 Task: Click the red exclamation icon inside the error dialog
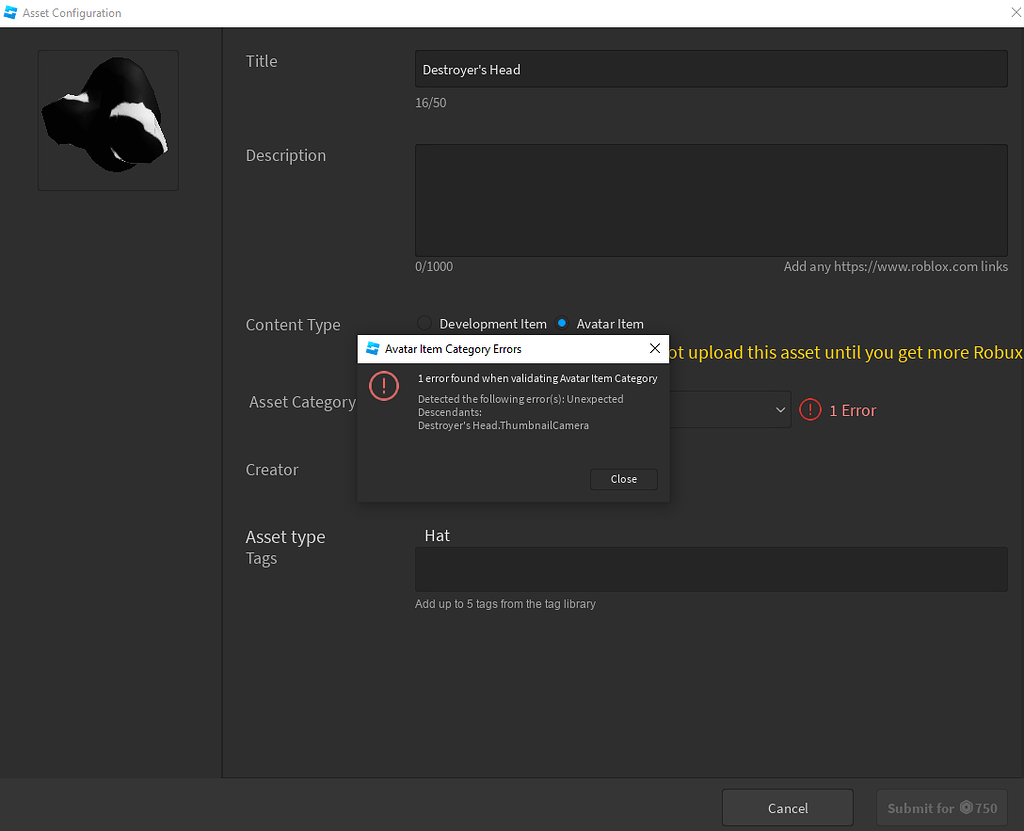coord(384,386)
